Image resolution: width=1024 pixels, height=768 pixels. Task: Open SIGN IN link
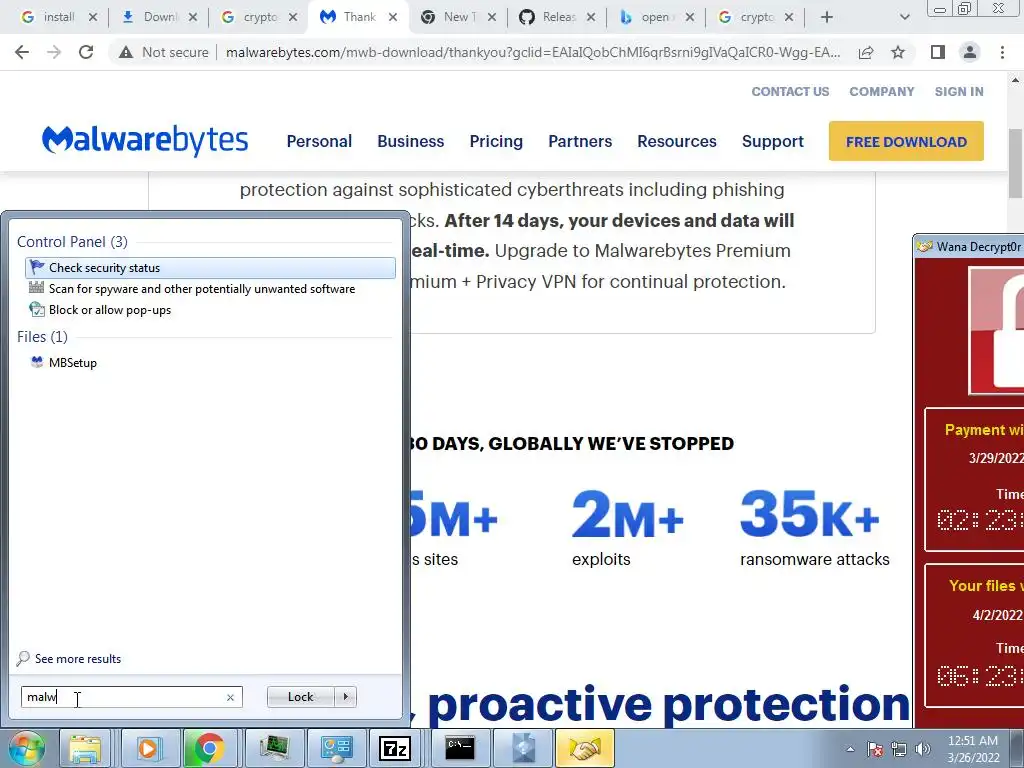point(959,91)
